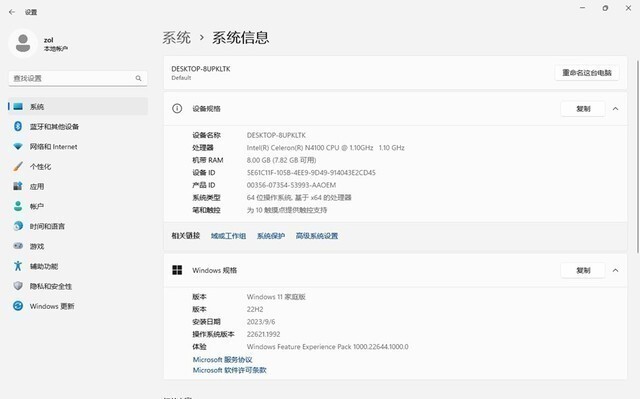This screenshot has width=640, height=399.
Task: Open 网络和 Internet settings
Action: point(78,146)
